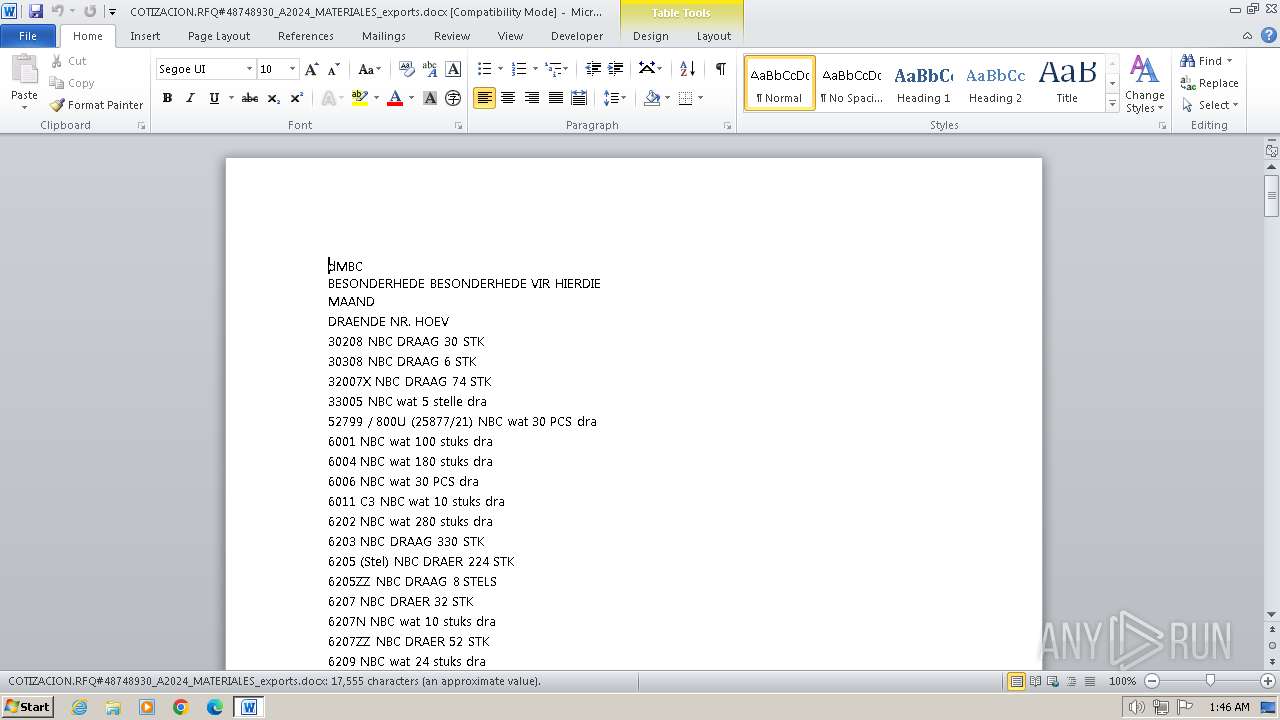Click Replace in Editing group
Viewport: 1280px width, 720px height.
(1210, 83)
